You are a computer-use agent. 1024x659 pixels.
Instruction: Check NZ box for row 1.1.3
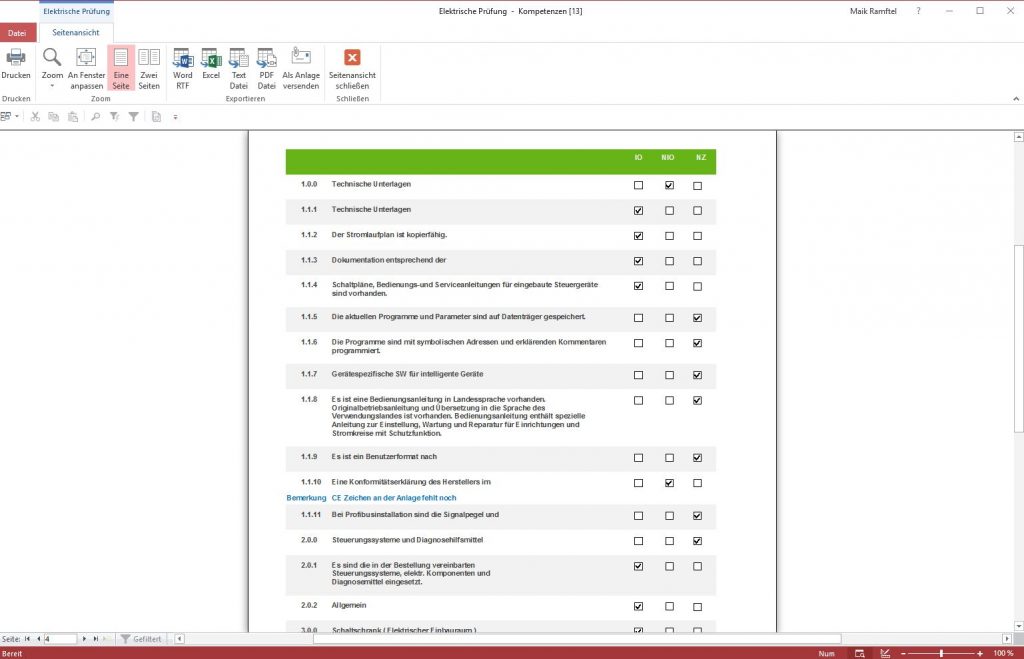697,261
